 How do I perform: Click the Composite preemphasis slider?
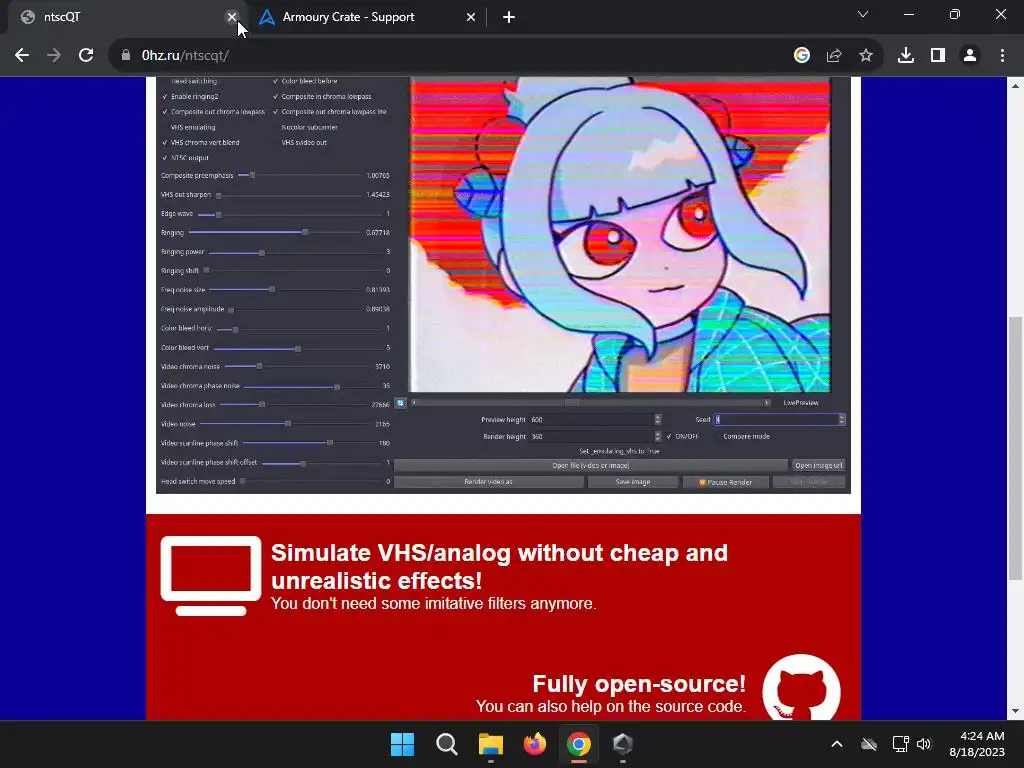pos(300,175)
